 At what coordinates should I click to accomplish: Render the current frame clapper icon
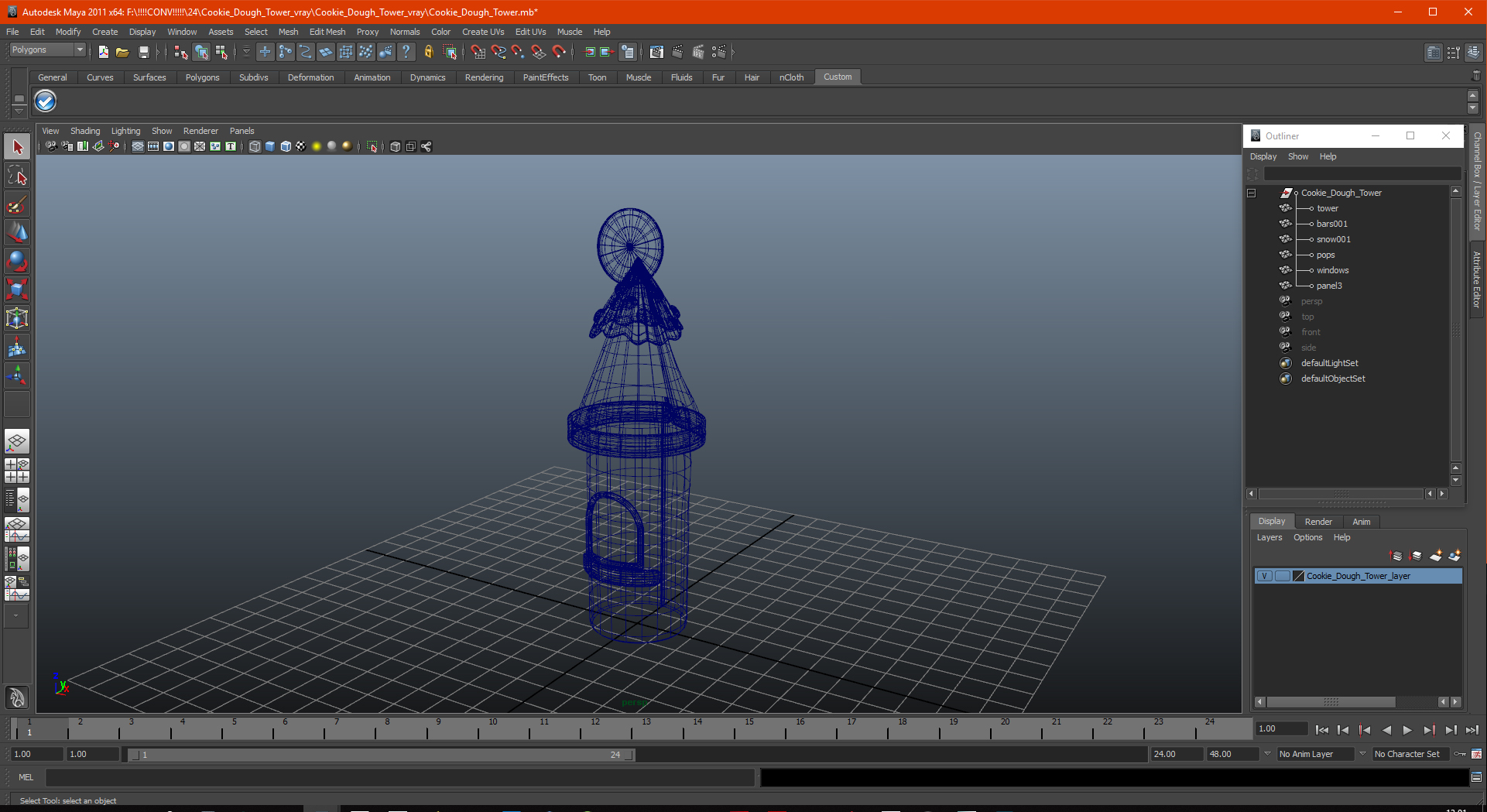click(677, 52)
